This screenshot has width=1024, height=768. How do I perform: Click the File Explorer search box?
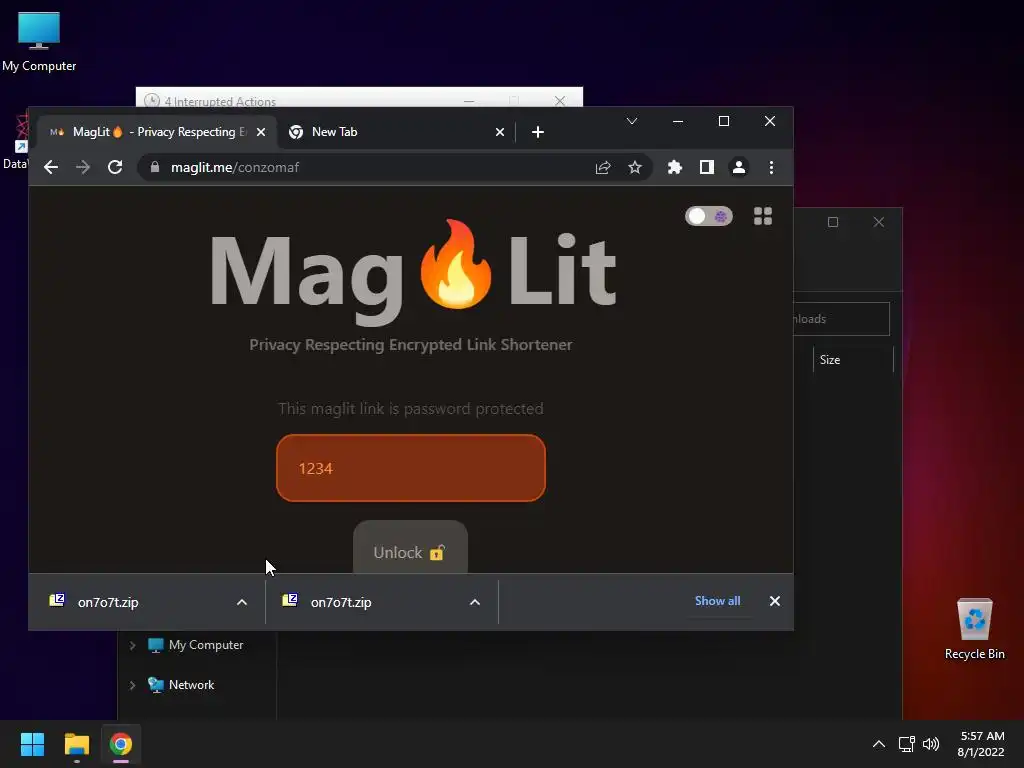(841, 319)
